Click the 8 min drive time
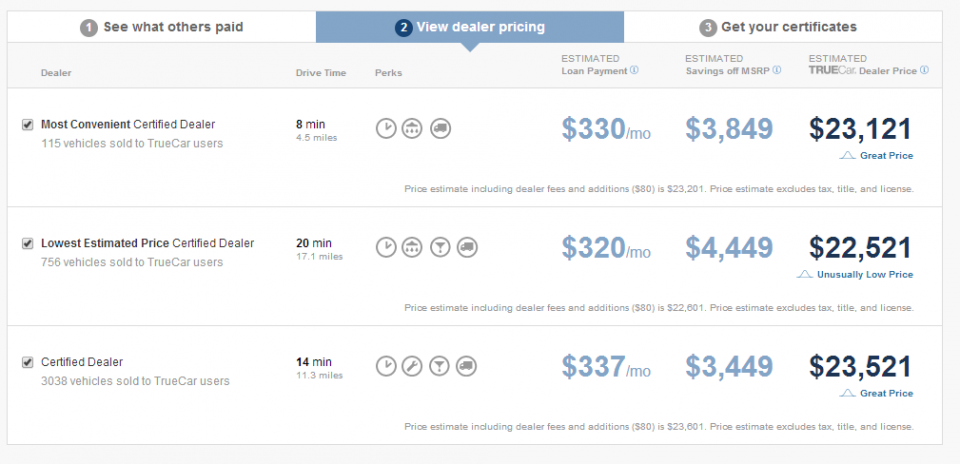The image size is (960, 464). click(310, 124)
